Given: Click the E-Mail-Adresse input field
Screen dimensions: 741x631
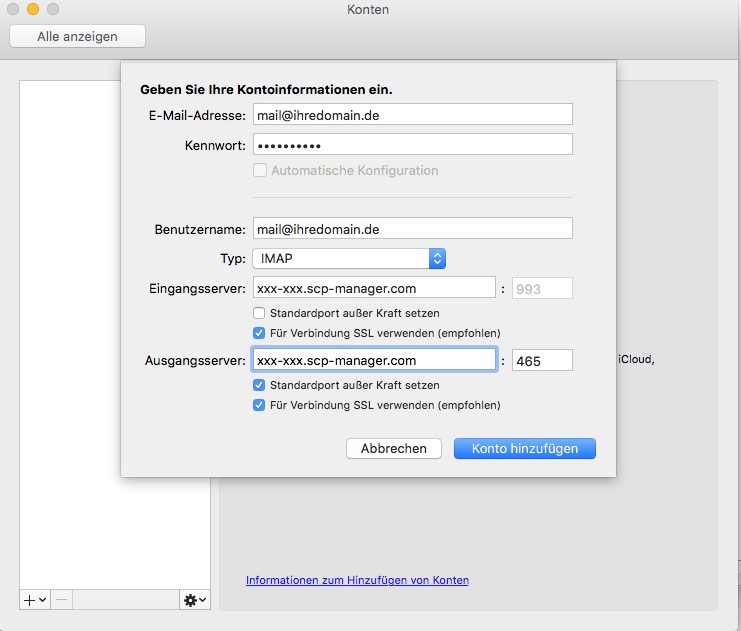Looking at the screenshot, I should coord(411,115).
